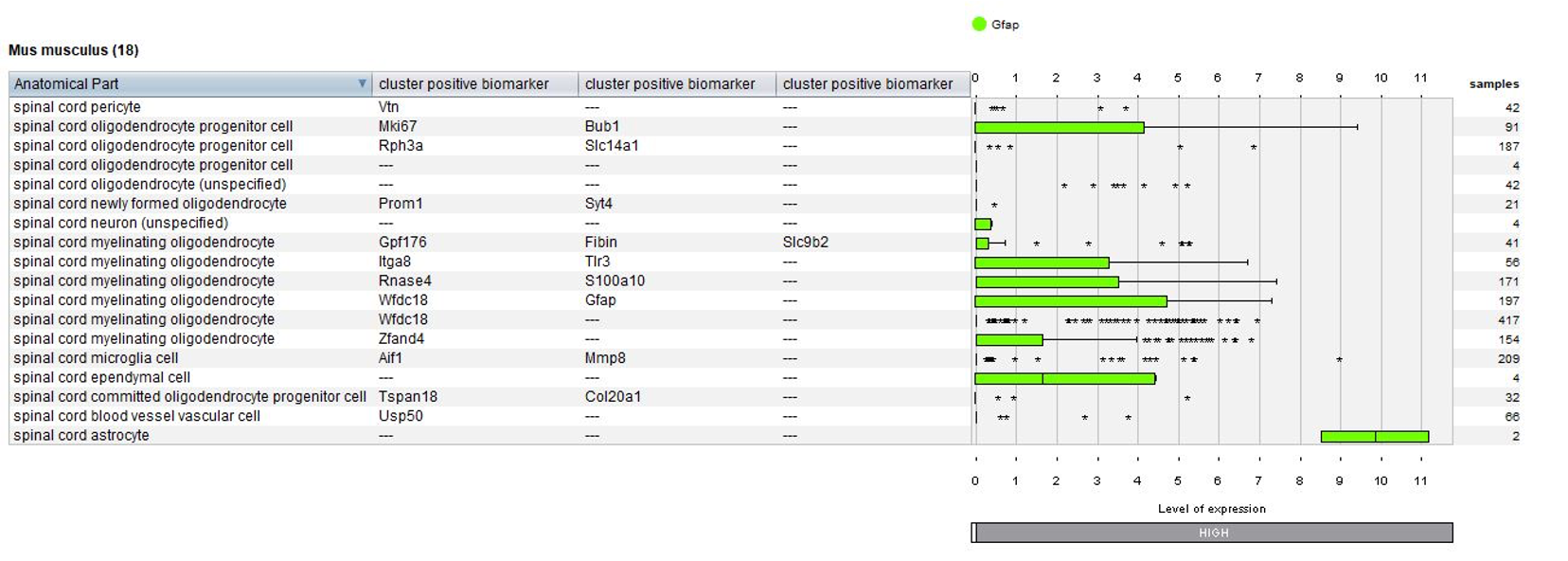This screenshot has height=561, width=1568.
Task: Select the Anatomical Part column header
Action: pos(190,83)
